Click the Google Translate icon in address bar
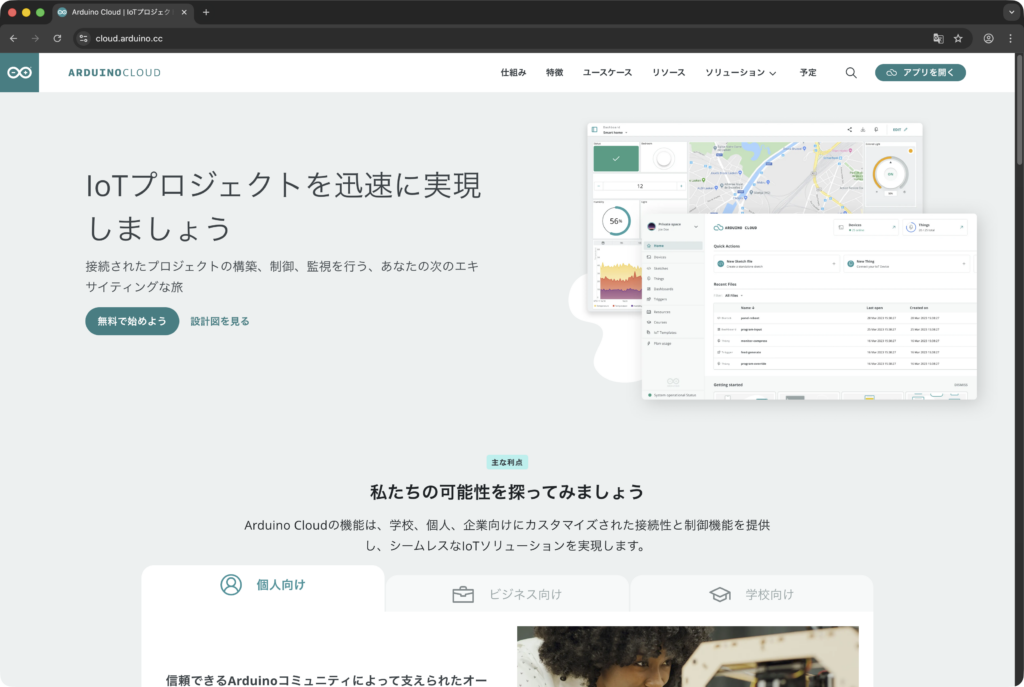The width and height of the screenshot is (1024, 687). point(938,39)
